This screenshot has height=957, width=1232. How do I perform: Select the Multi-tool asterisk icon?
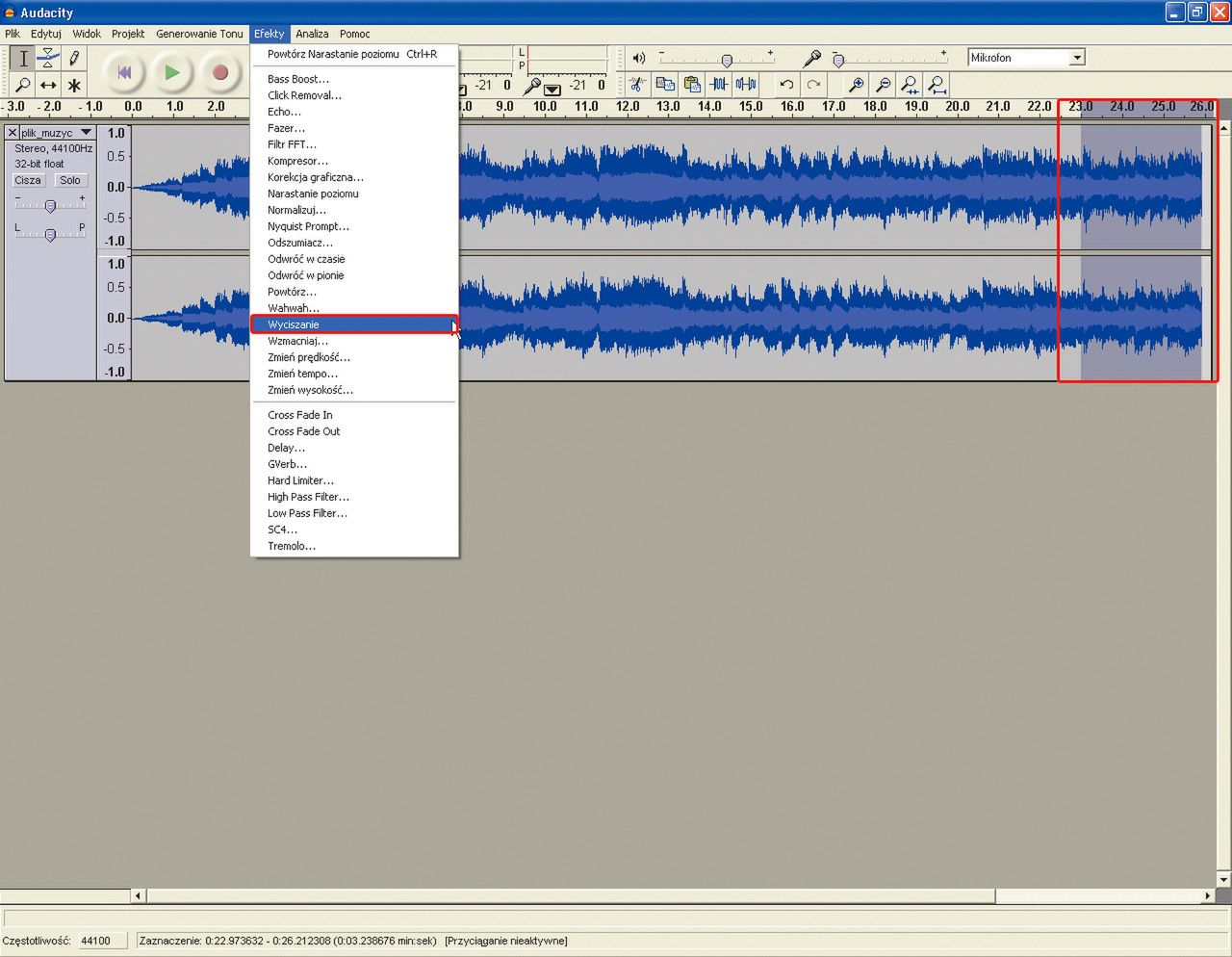point(74,85)
